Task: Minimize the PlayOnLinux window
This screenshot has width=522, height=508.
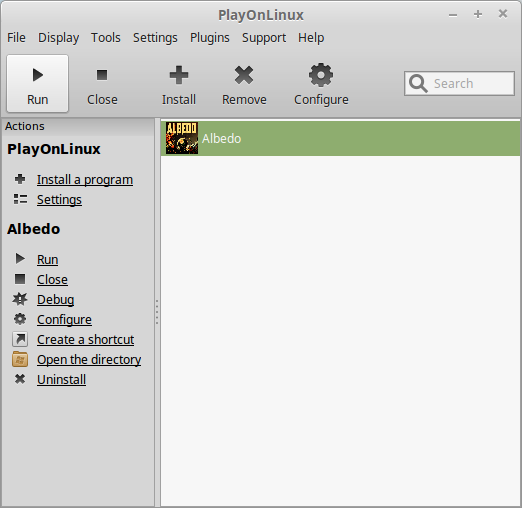Action: [453, 15]
